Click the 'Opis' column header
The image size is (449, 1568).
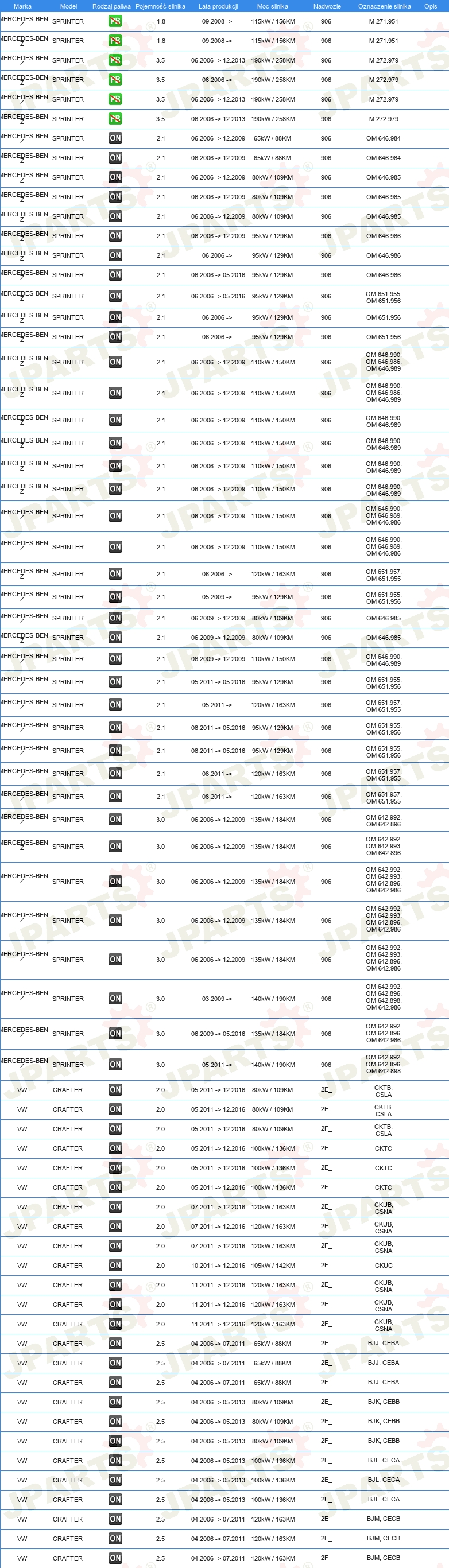pyautogui.click(x=431, y=6)
